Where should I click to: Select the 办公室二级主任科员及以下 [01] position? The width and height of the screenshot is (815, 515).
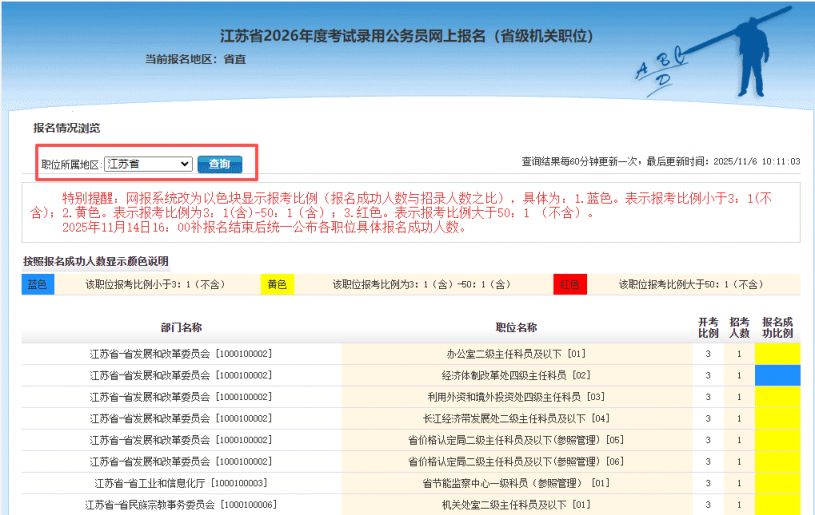(x=516, y=354)
